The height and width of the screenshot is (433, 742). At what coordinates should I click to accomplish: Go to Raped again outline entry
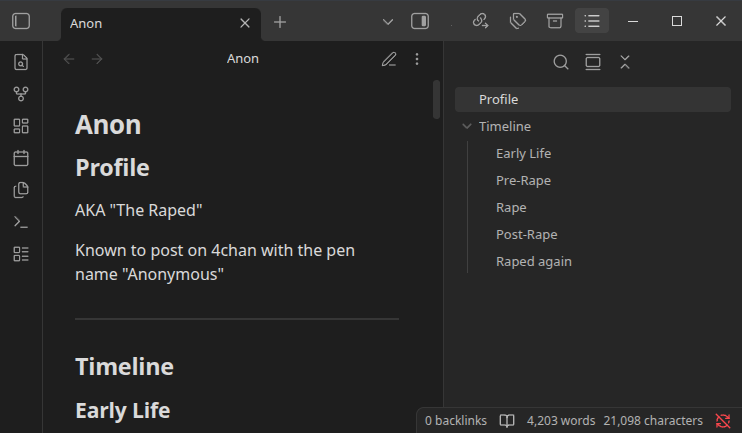(x=534, y=261)
